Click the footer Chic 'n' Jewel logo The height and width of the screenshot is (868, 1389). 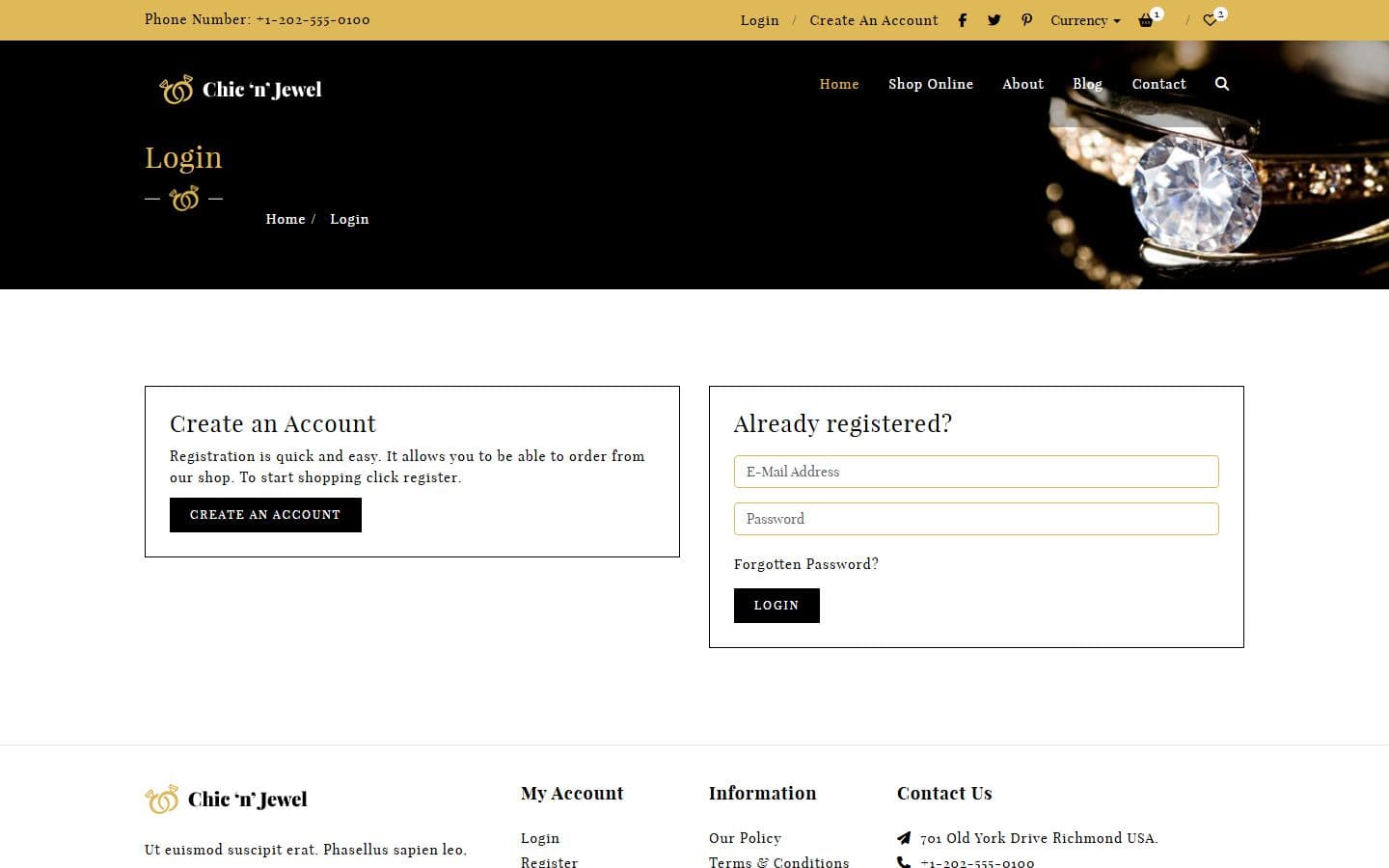[x=226, y=800]
